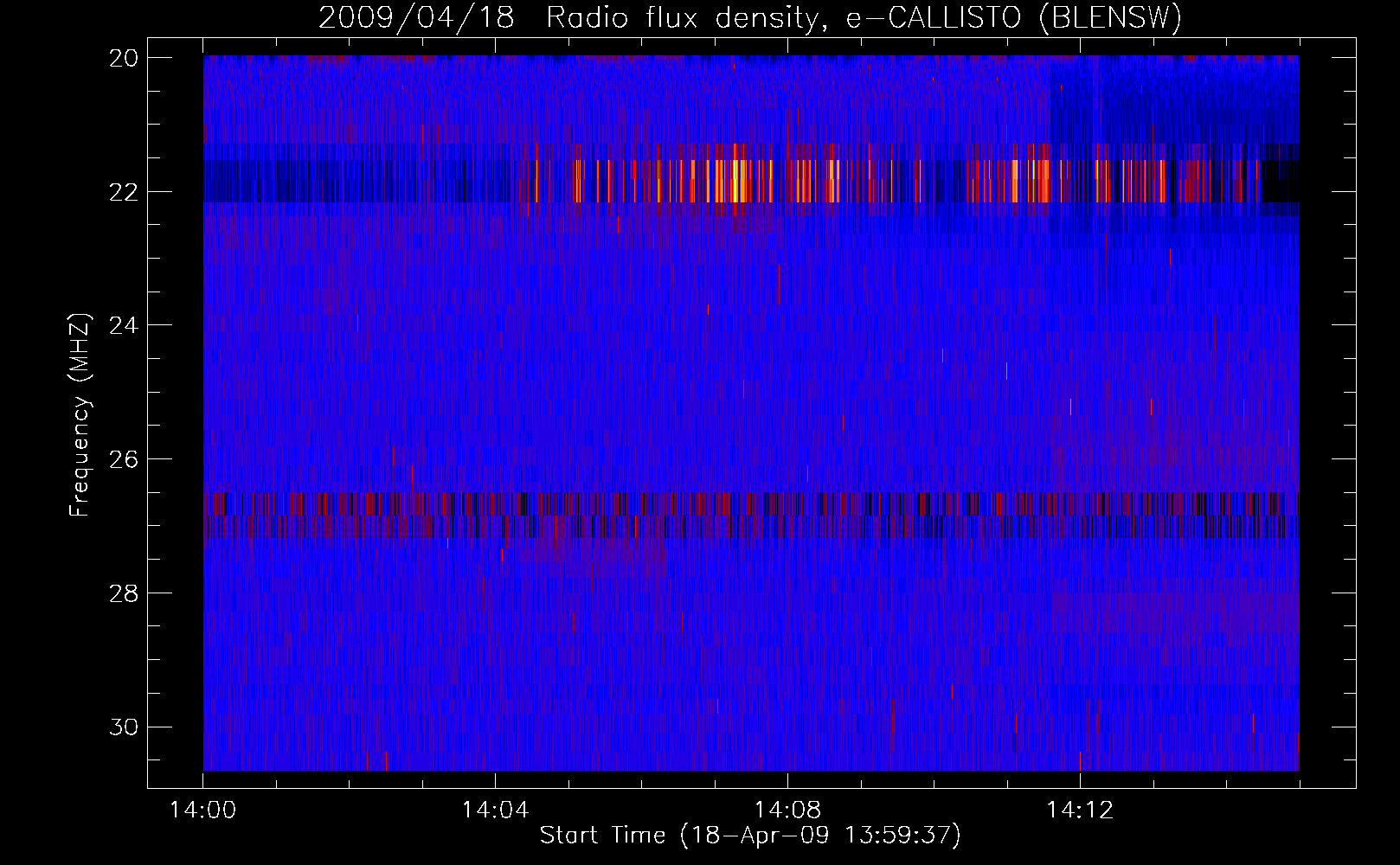
Task: Click the "Frequency (MHZ)" axis label
Action: pos(79,415)
